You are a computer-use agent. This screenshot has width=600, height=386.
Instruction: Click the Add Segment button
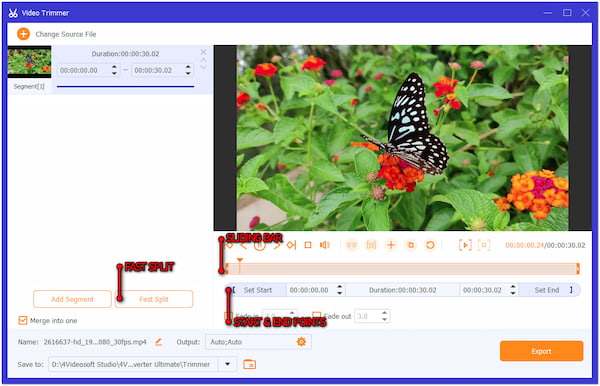[72, 299]
